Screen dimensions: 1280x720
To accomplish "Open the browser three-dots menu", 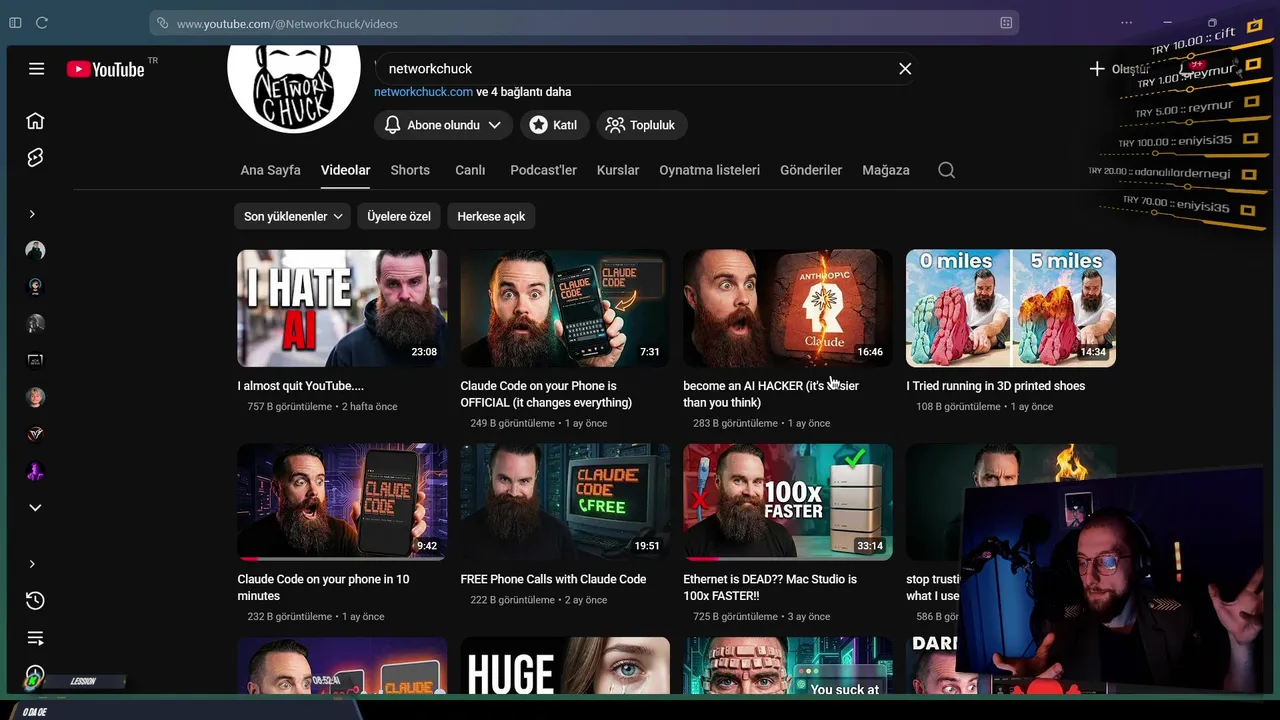I will coord(1127,22).
